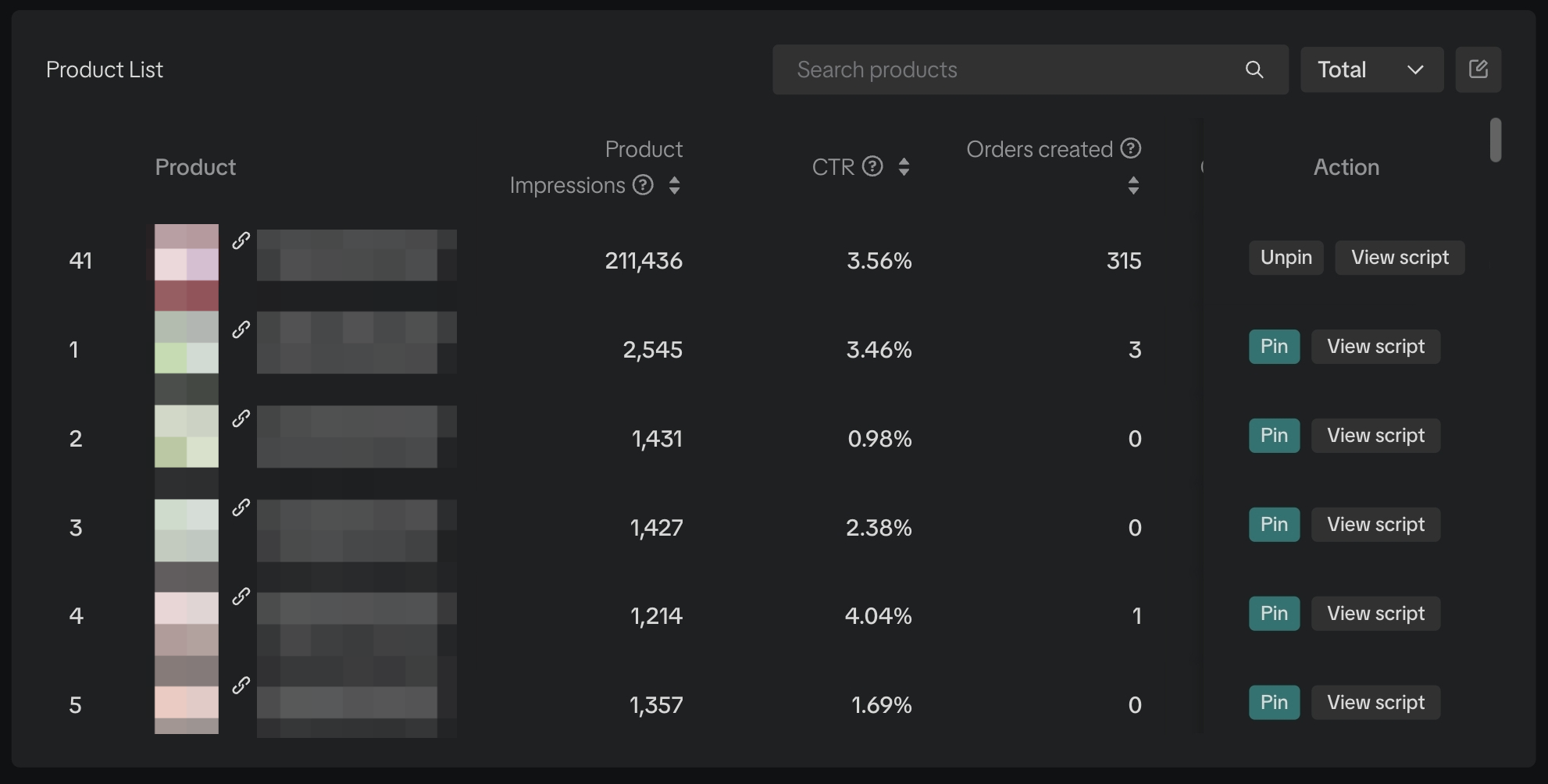The image size is (1548, 784).
Task: Sort by Orders created column
Action: [x=1133, y=185]
